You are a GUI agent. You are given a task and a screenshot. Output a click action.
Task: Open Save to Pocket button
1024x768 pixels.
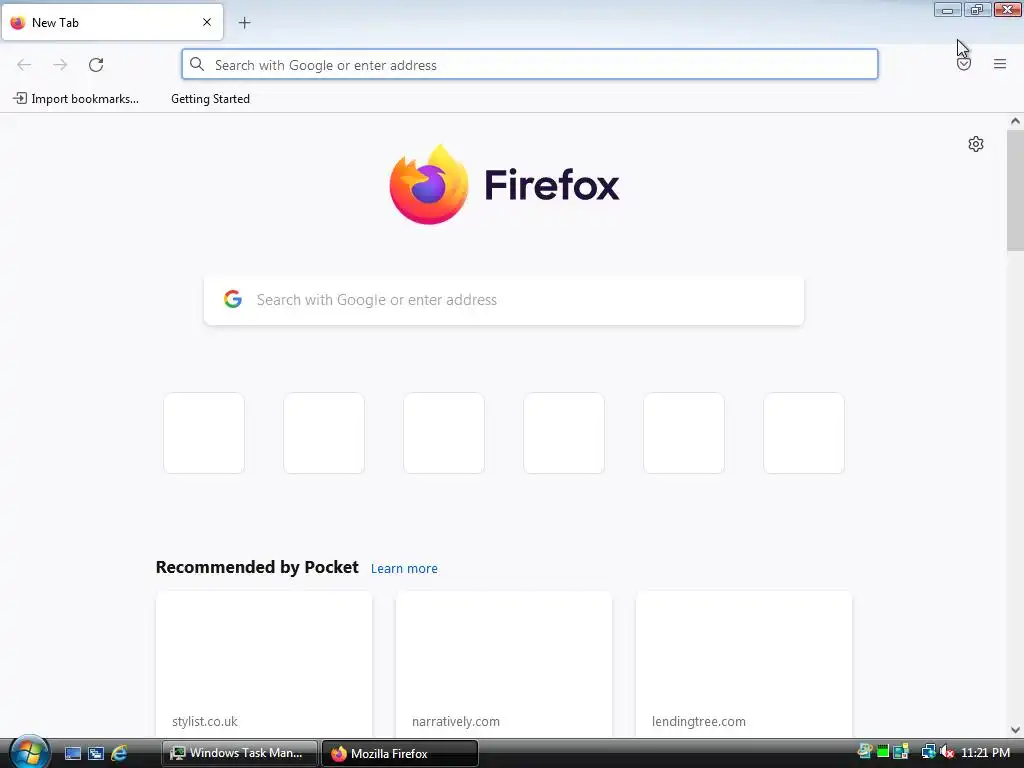pyautogui.click(x=964, y=64)
